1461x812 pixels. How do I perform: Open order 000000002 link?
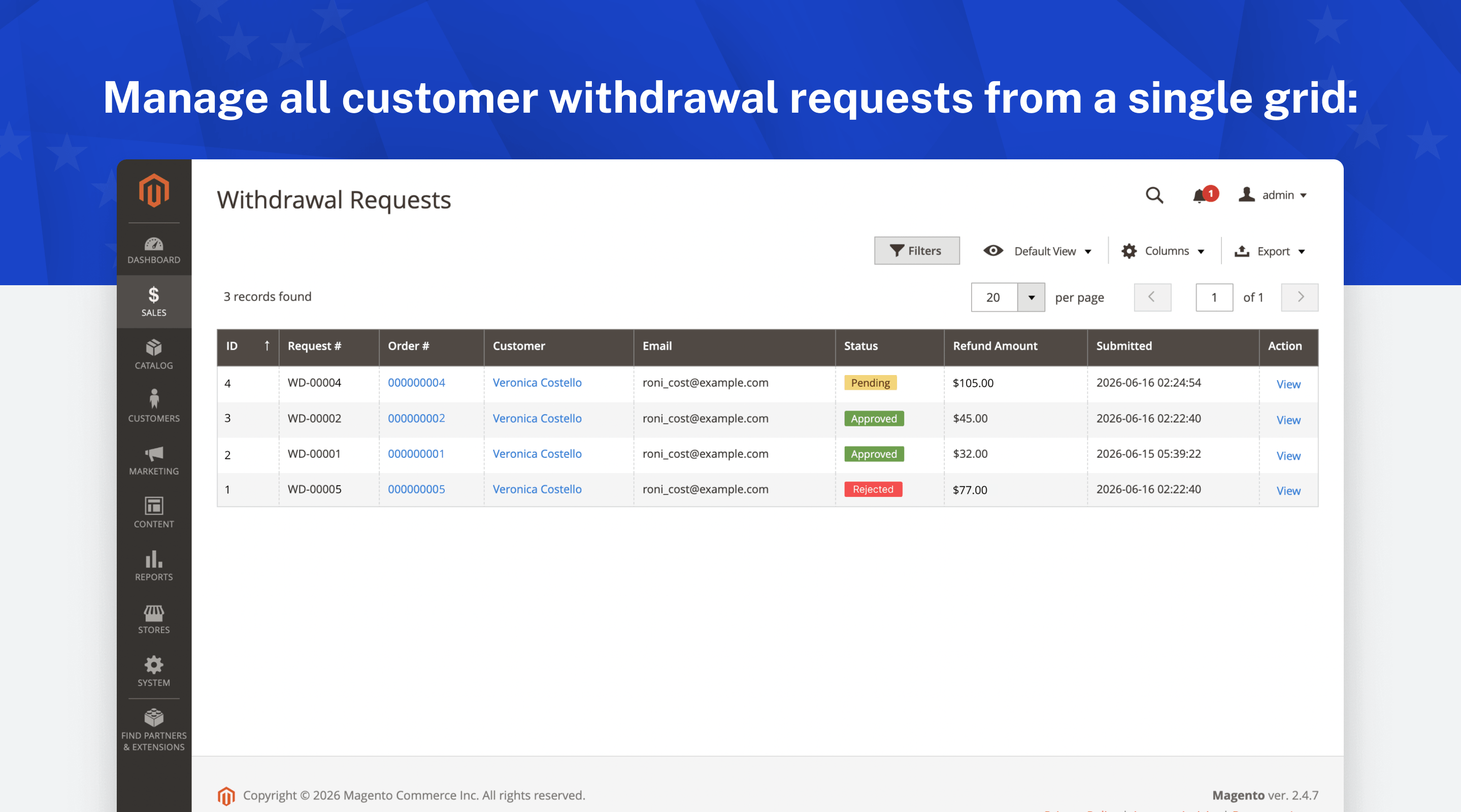click(x=416, y=419)
